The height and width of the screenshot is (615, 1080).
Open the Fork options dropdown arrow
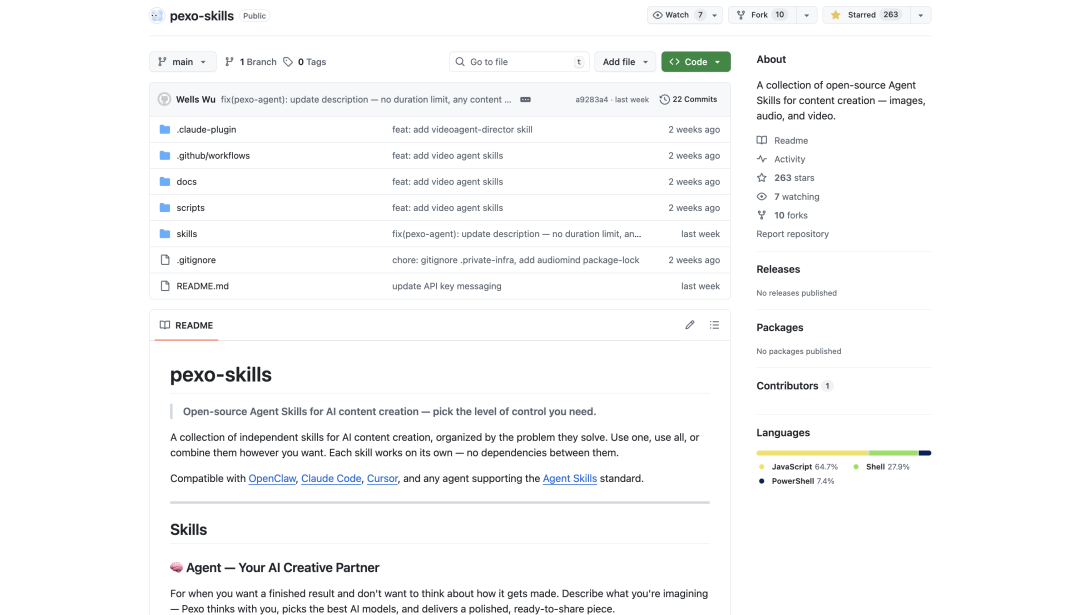[807, 15]
